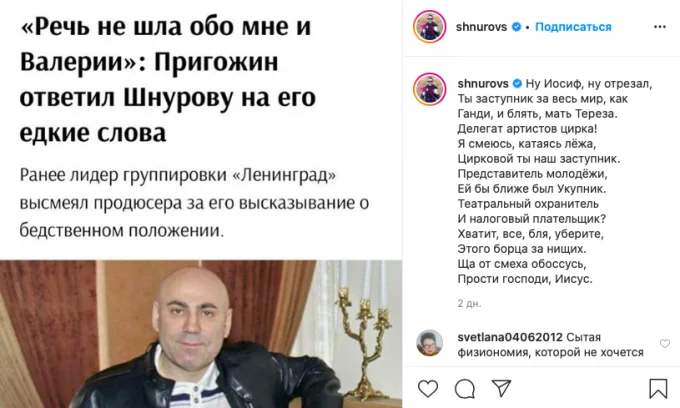Click verified badge next to caption username
680x408 pixels.
517,83
